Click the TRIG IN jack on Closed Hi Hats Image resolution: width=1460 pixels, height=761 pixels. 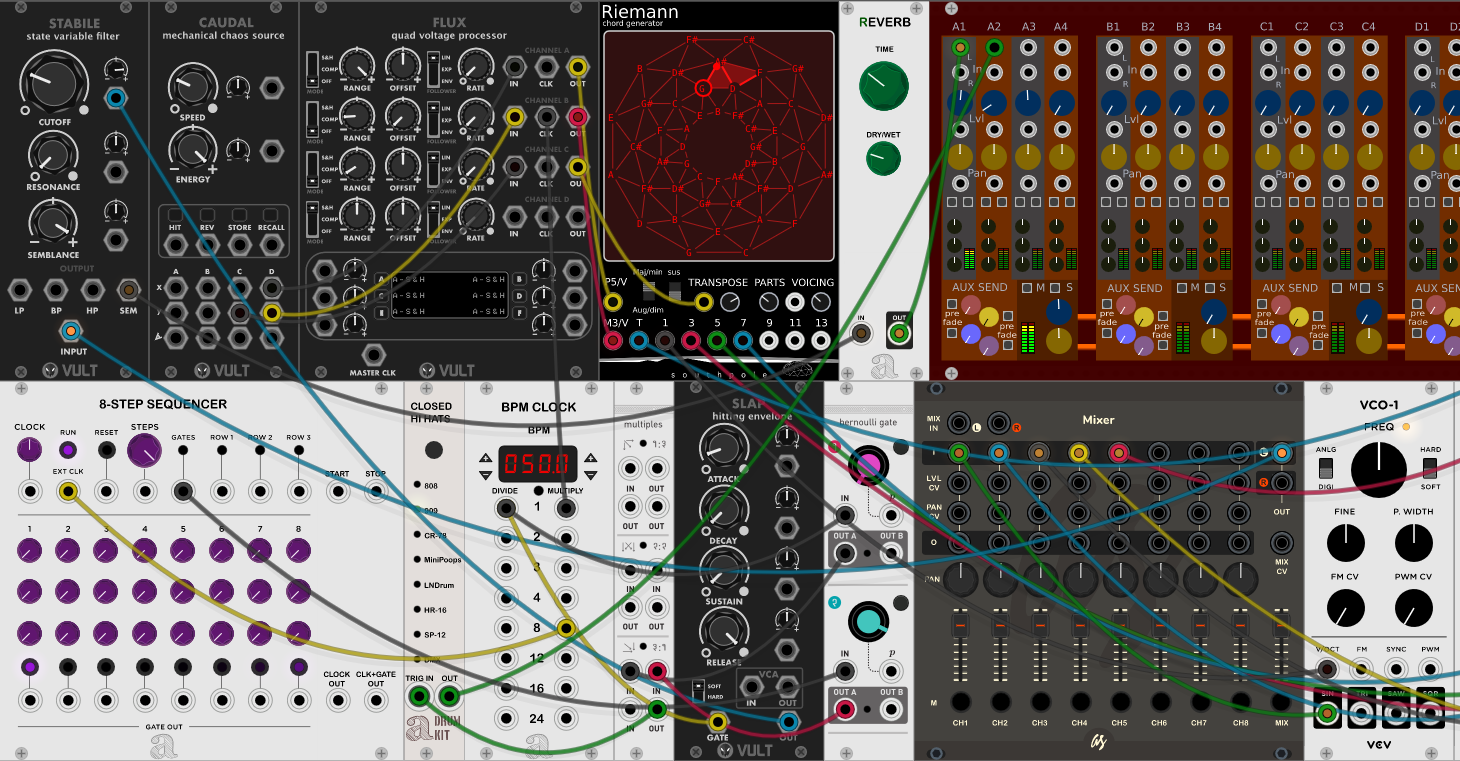pyautogui.click(x=420, y=697)
